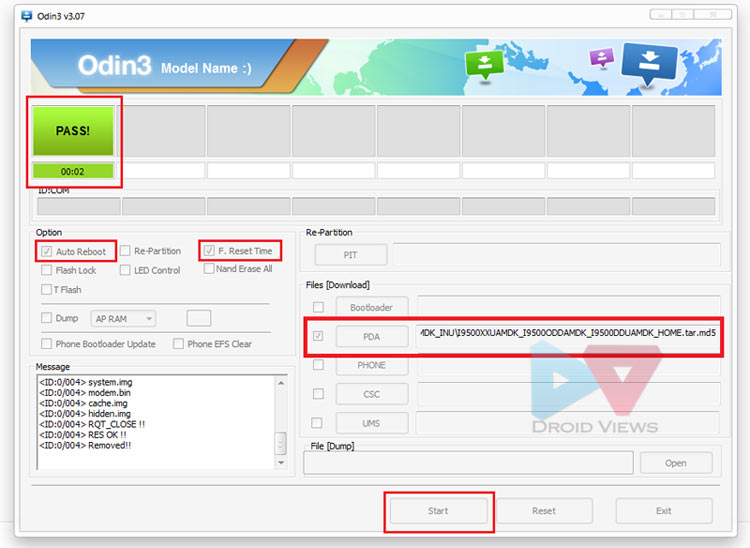Toggle the F. Reset Time checkbox
The height and width of the screenshot is (548, 750).
coord(209,251)
